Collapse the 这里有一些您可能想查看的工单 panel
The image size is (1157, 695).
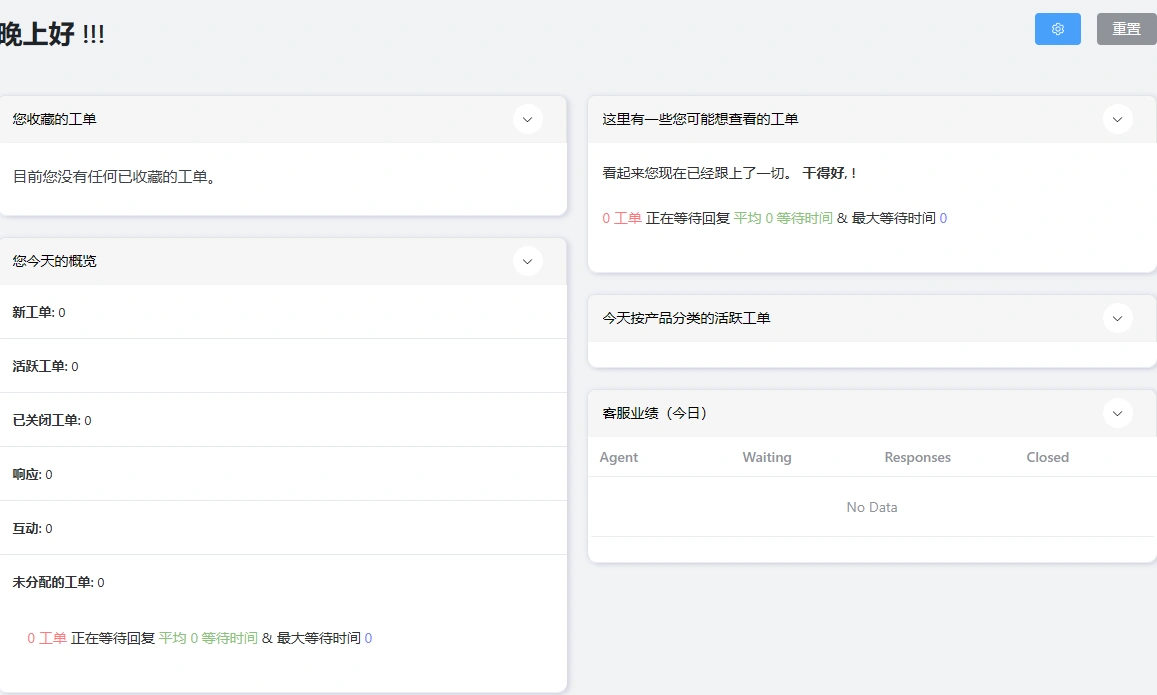tap(1117, 119)
